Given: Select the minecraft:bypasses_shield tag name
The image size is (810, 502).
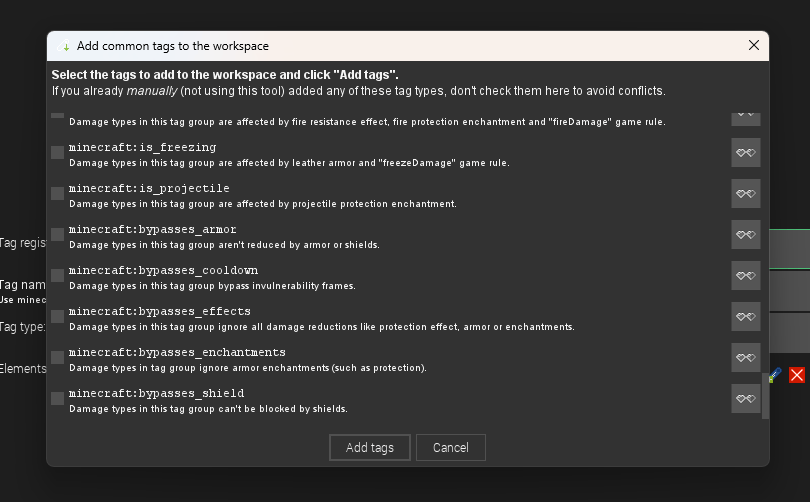Looking at the screenshot, I should click(x=157, y=393).
